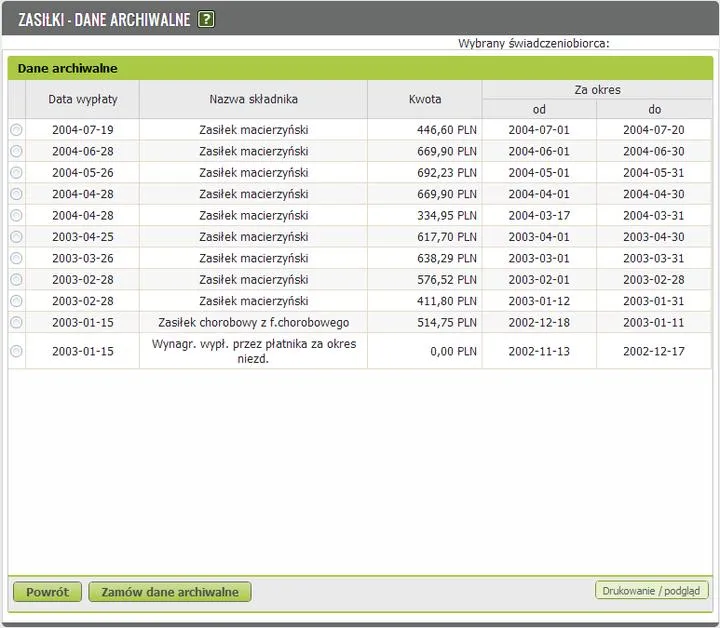This screenshot has height=628, width=720.
Task: Select radio for Zasiłek chorobowy z f.chorobowego row
Action: coord(16,322)
